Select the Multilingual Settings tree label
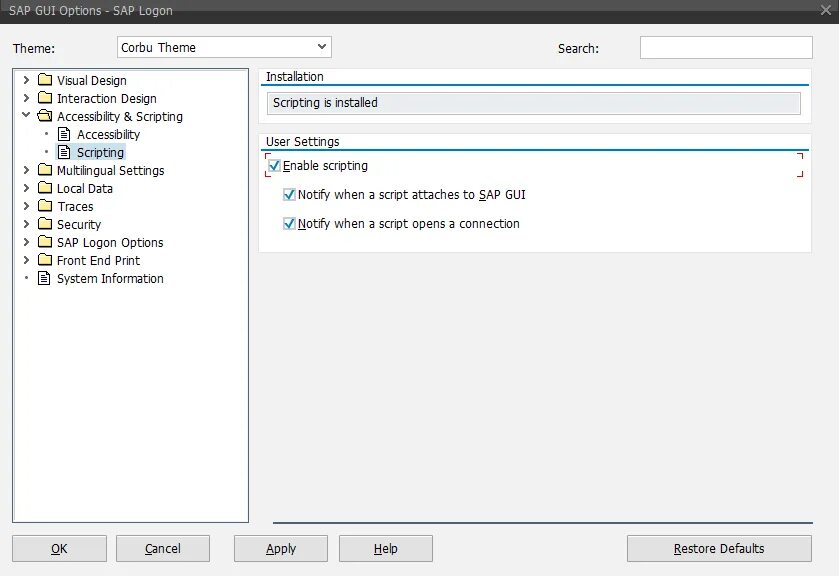The image size is (839, 576). (x=110, y=171)
